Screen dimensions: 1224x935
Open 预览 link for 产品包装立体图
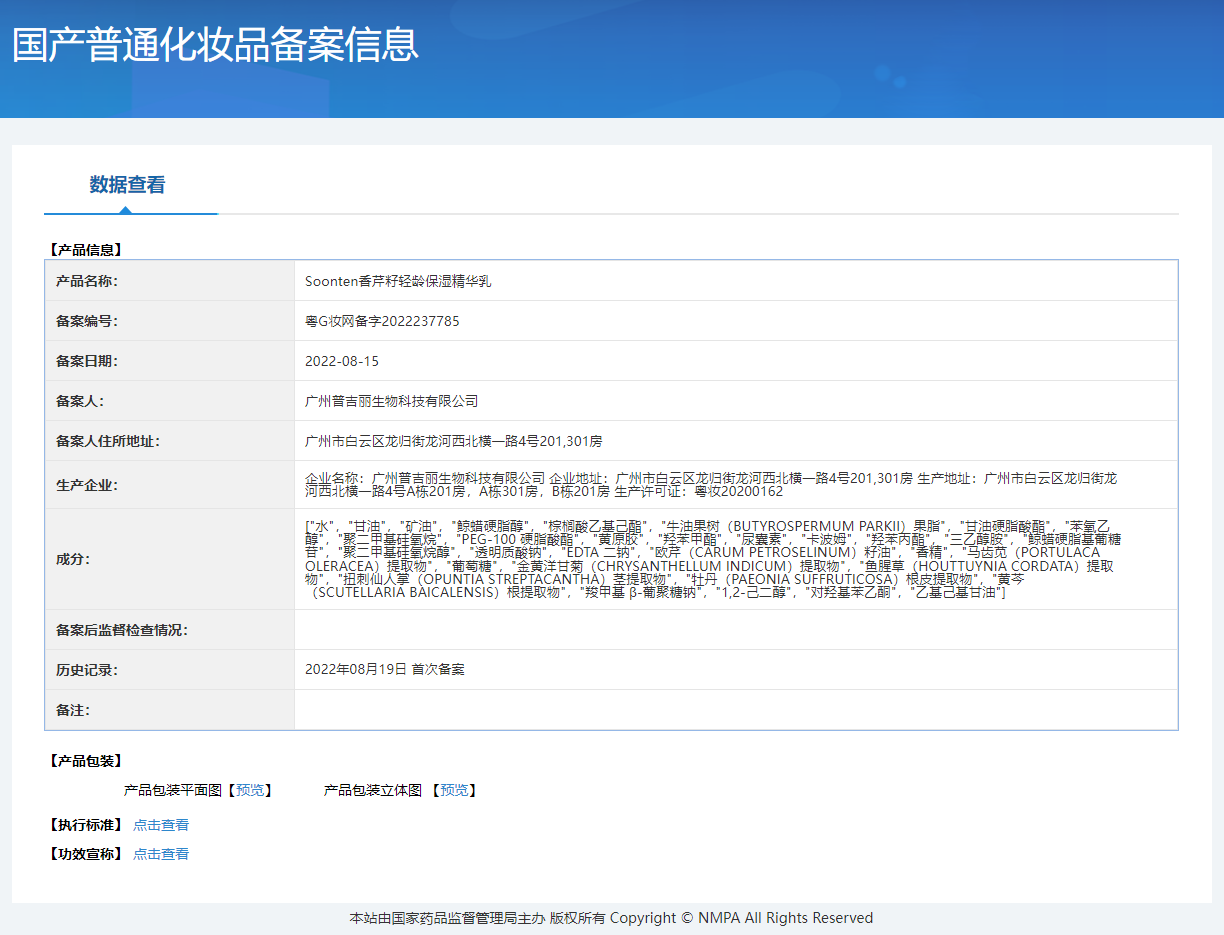454,790
